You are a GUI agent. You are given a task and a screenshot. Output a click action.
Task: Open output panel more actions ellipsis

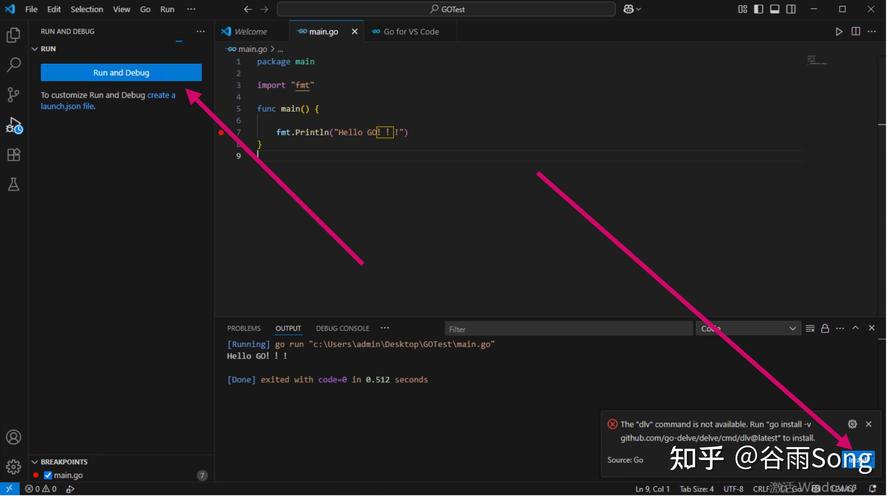coord(839,329)
